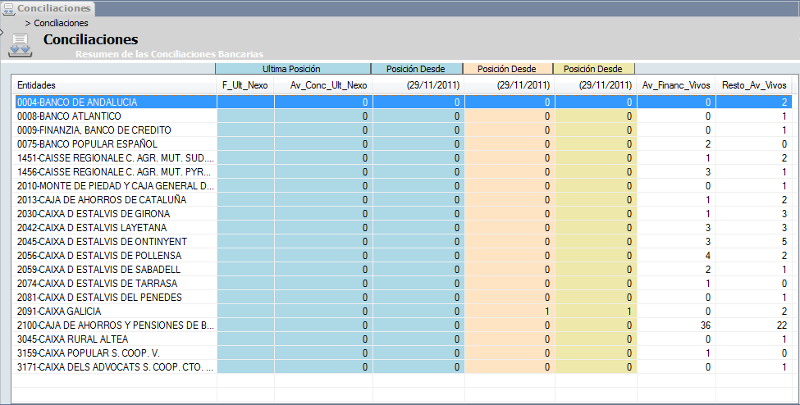Sort by Av_Financ_Vivos column header
This screenshot has height=405, width=800.
[676, 86]
